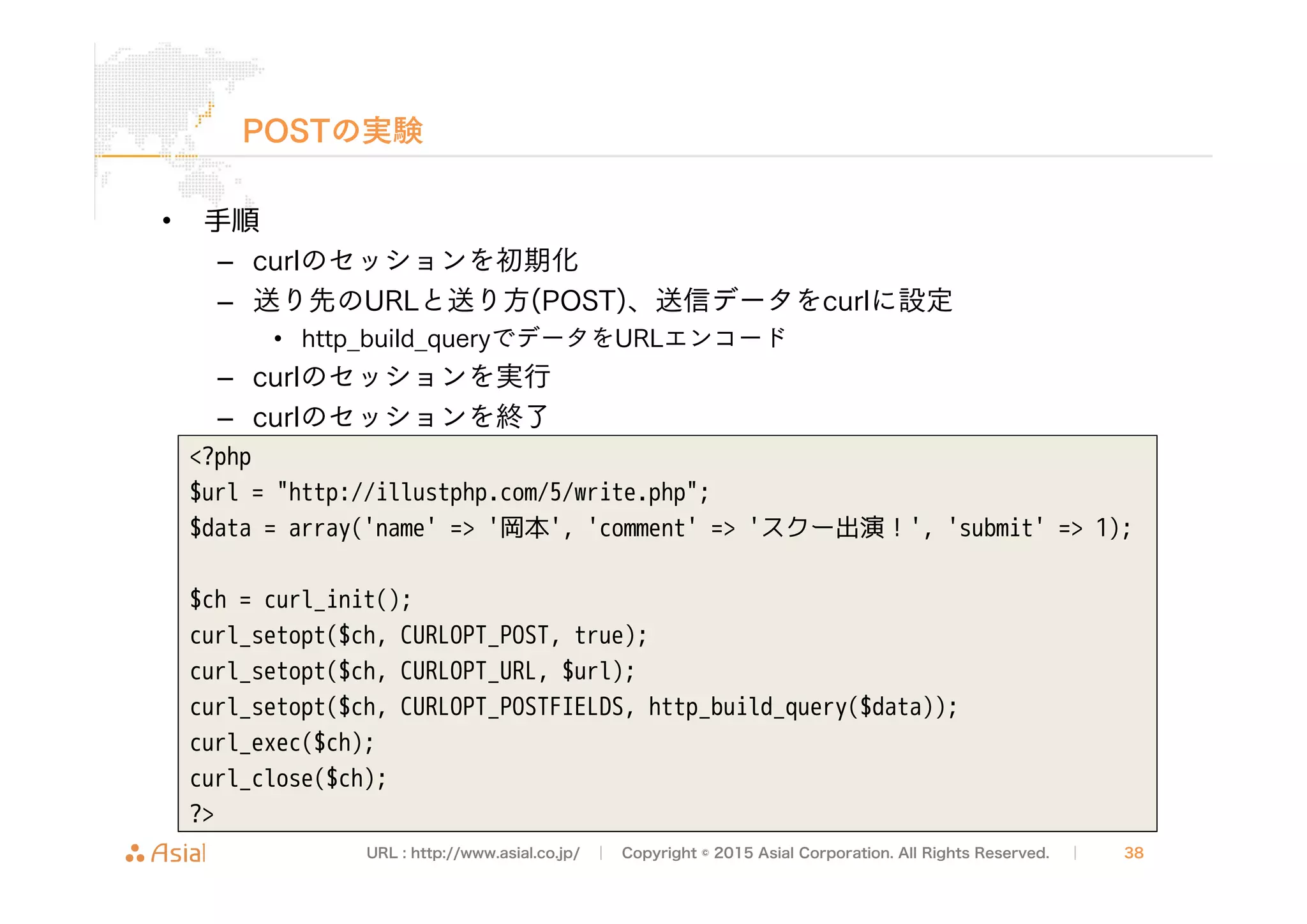Click the http_build_query URL-encode sub-bullet
The width and height of the screenshot is (1307, 924).
pos(543,338)
